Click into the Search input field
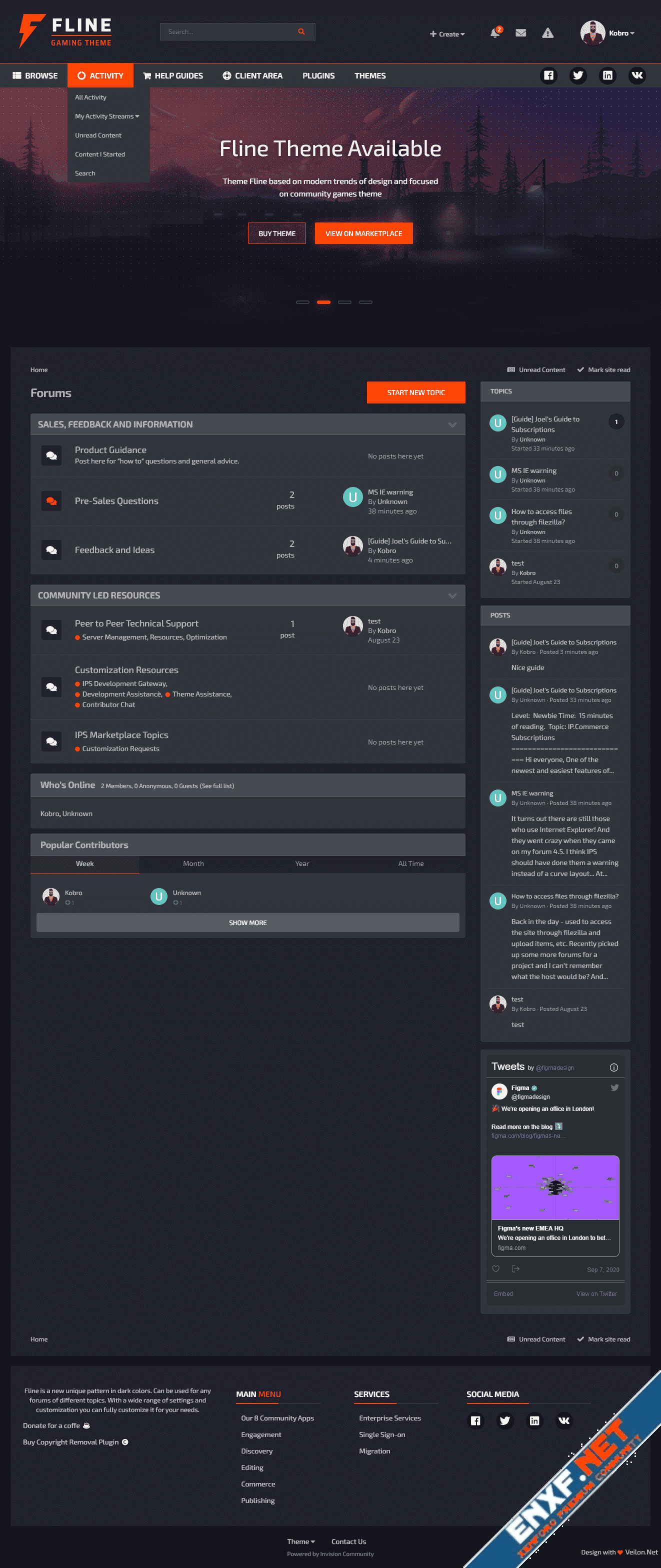Viewport: 661px width, 1568px height. [x=231, y=31]
